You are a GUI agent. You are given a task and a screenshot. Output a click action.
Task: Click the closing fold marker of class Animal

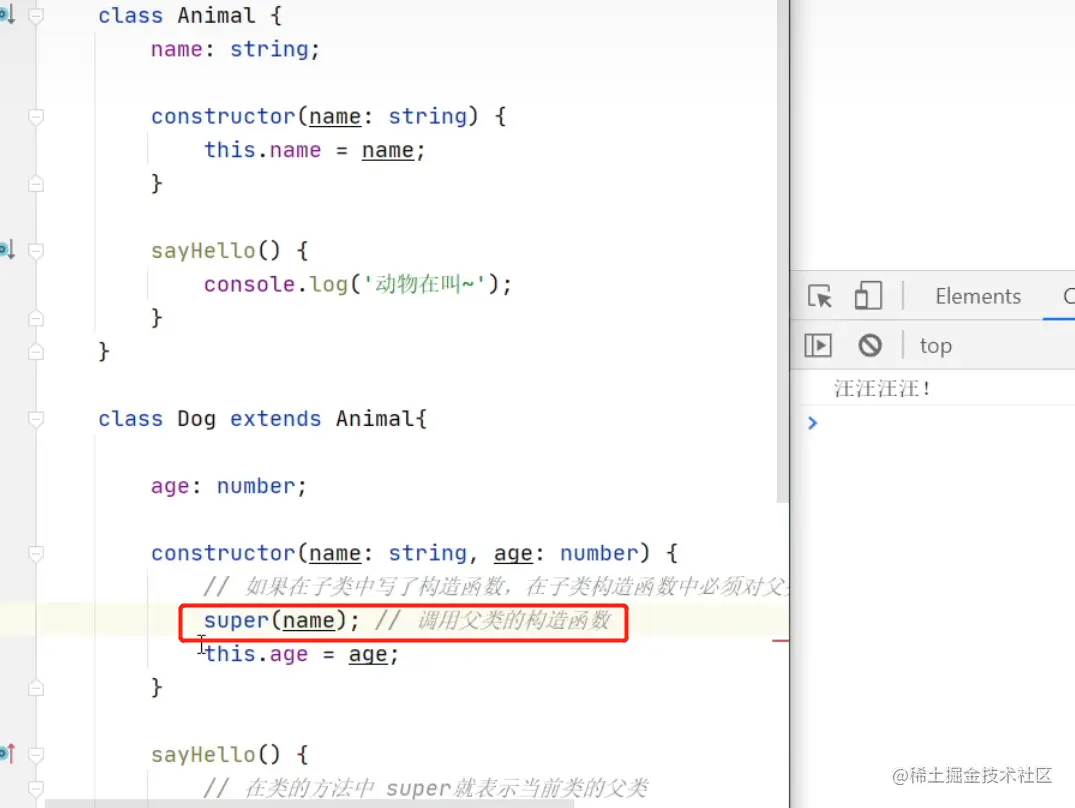(36, 352)
